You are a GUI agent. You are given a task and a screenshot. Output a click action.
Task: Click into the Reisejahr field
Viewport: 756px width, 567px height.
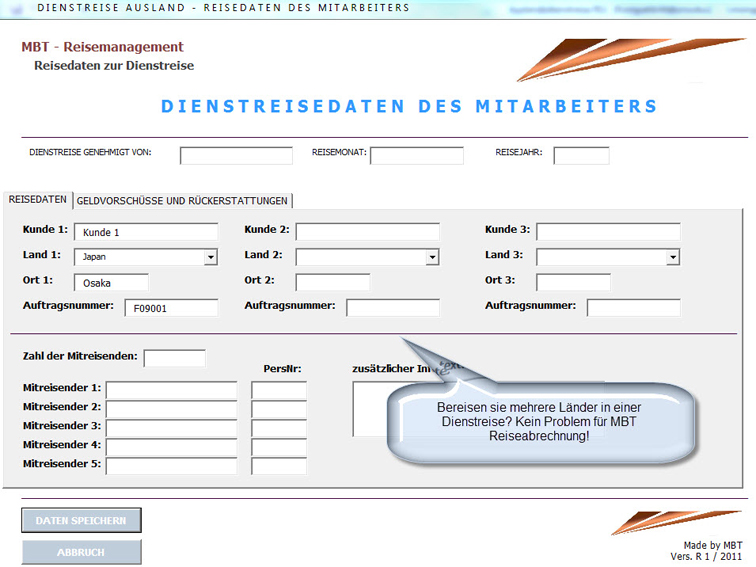coord(581,155)
